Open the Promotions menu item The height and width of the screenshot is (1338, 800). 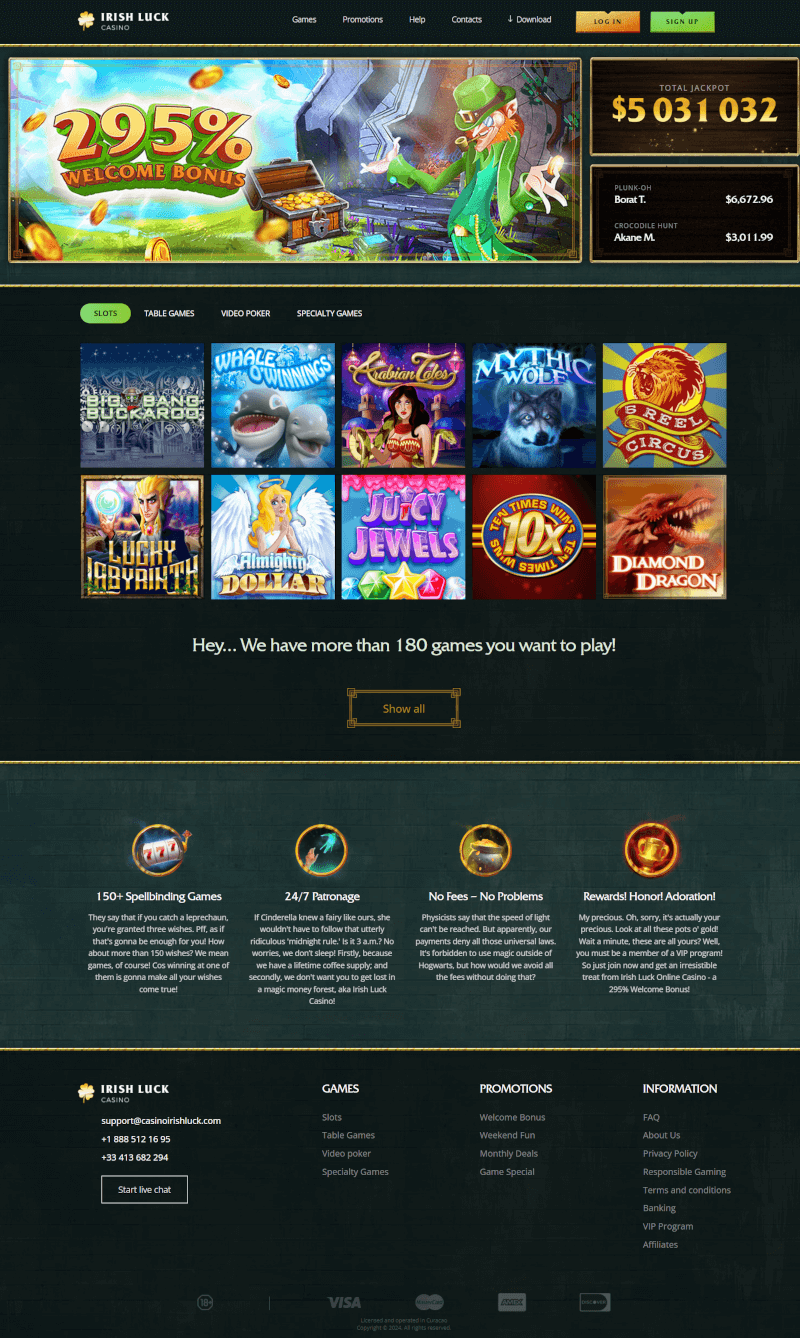point(362,19)
